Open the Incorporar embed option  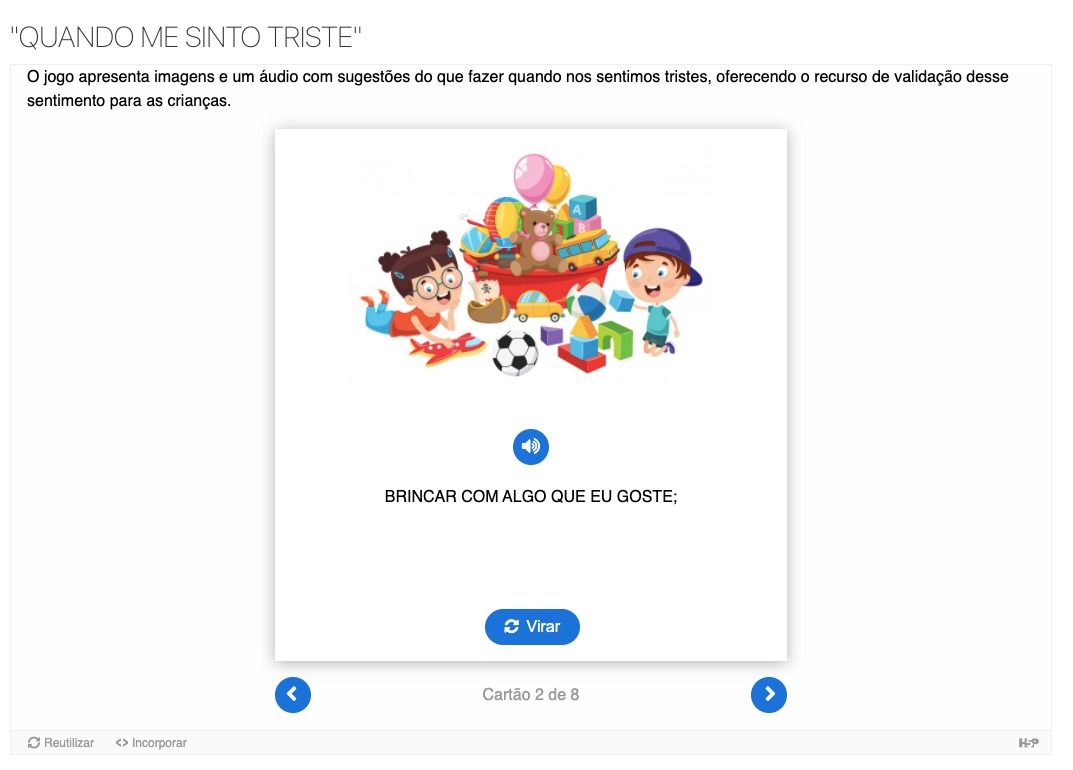151,743
